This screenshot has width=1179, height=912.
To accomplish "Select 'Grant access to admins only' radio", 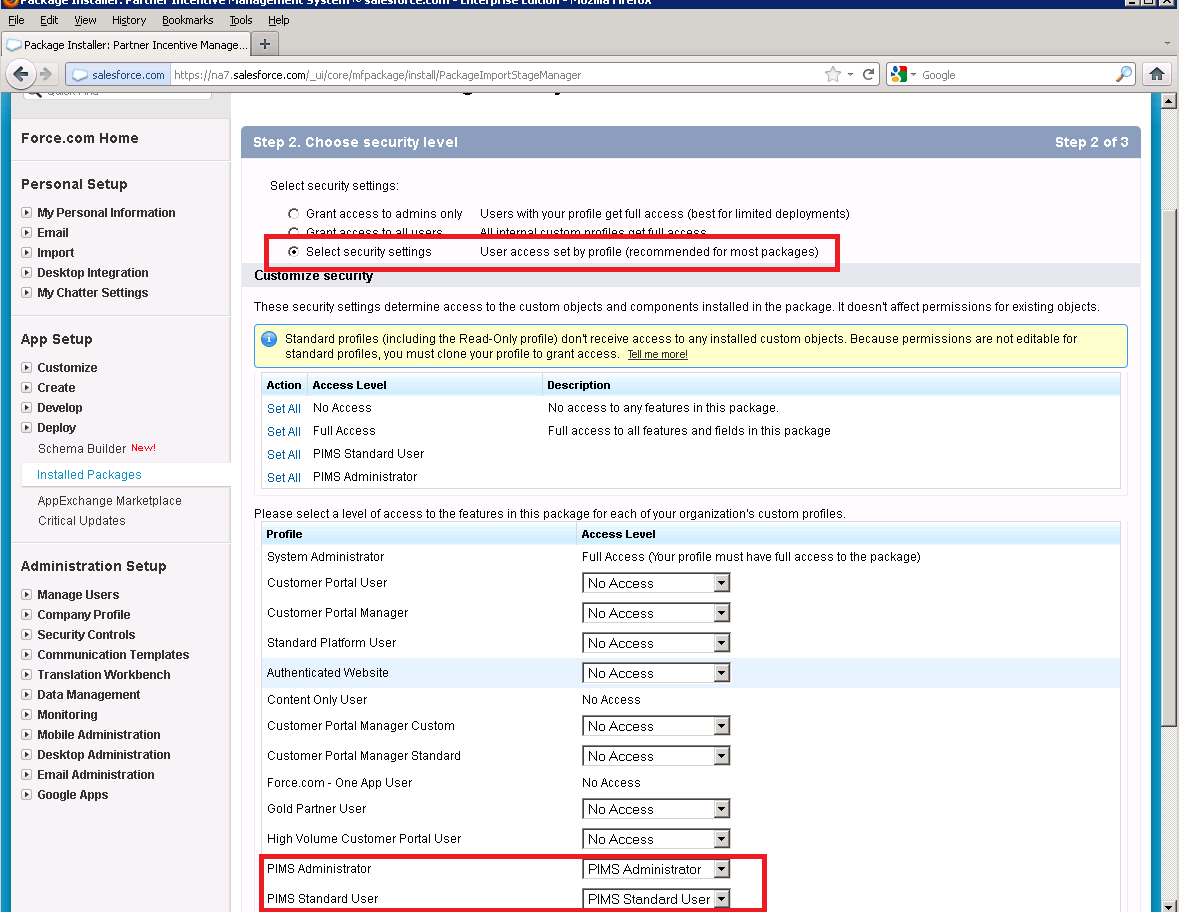I will tap(293, 214).
